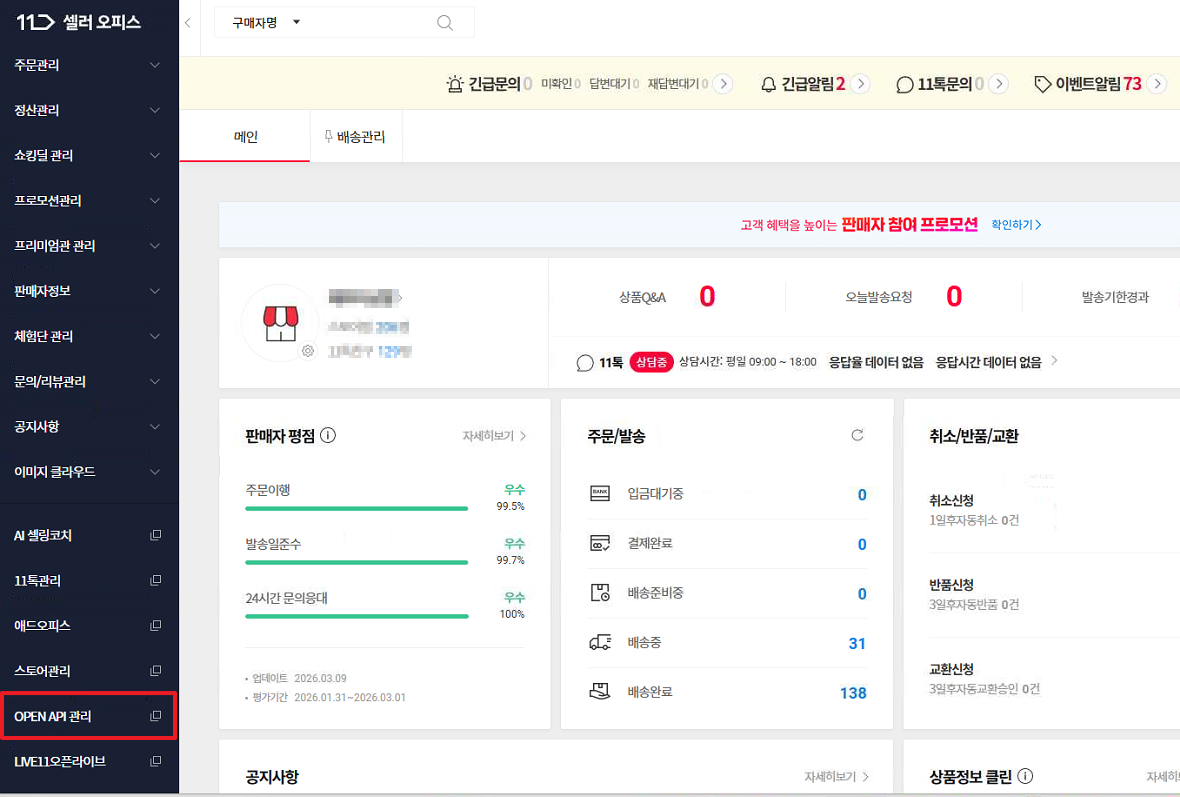Click the 11톡 chat bubble icon

coord(585,362)
